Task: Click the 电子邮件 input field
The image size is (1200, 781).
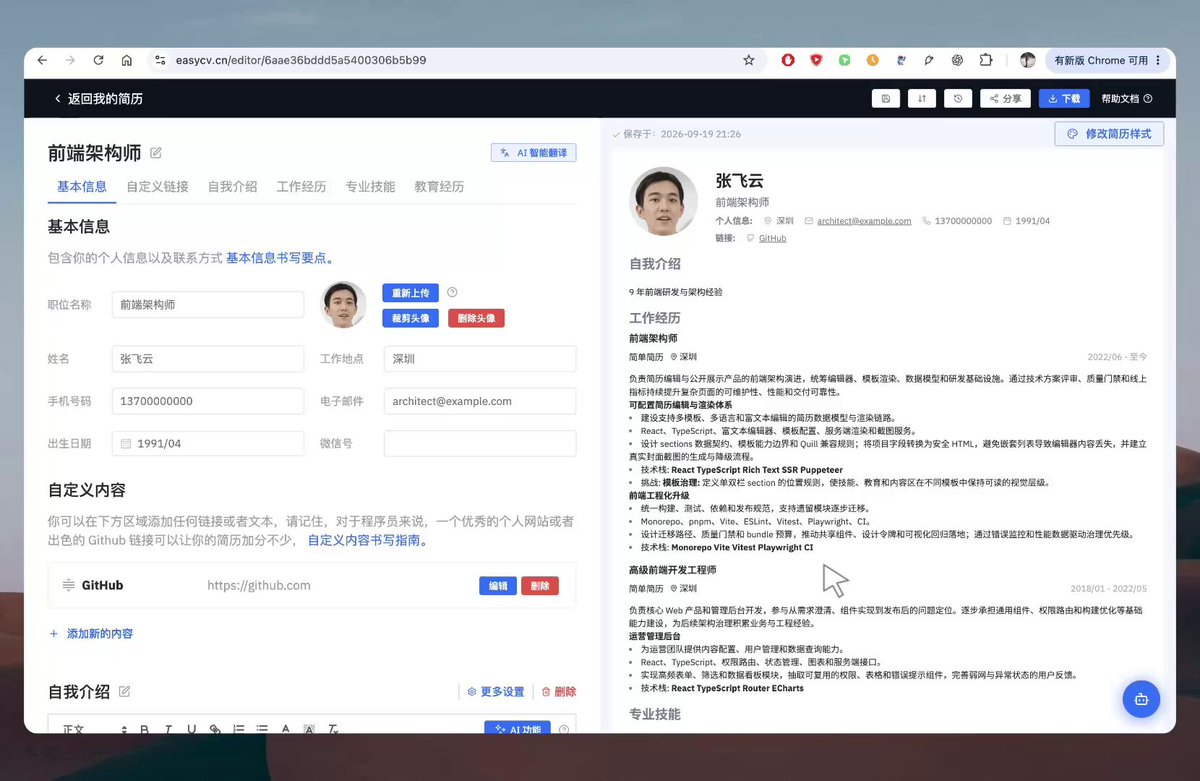Action: (480, 401)
